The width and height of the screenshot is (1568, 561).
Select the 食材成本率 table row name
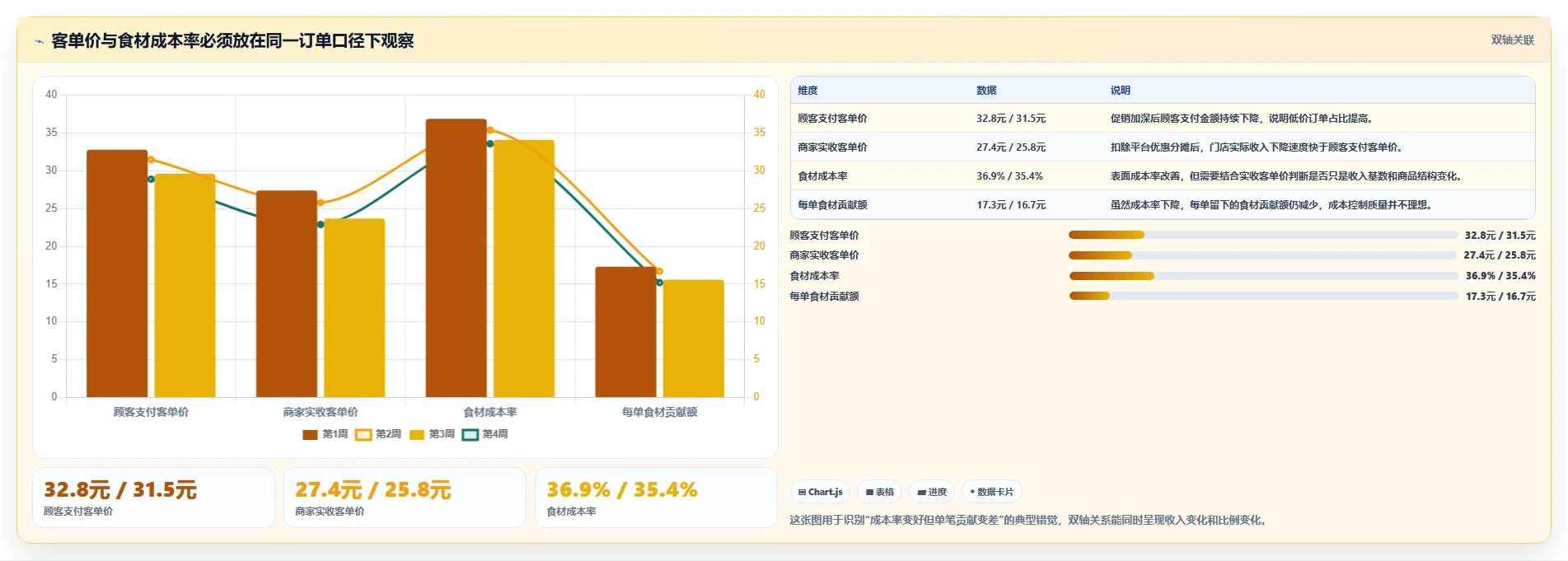pos(822,176)
